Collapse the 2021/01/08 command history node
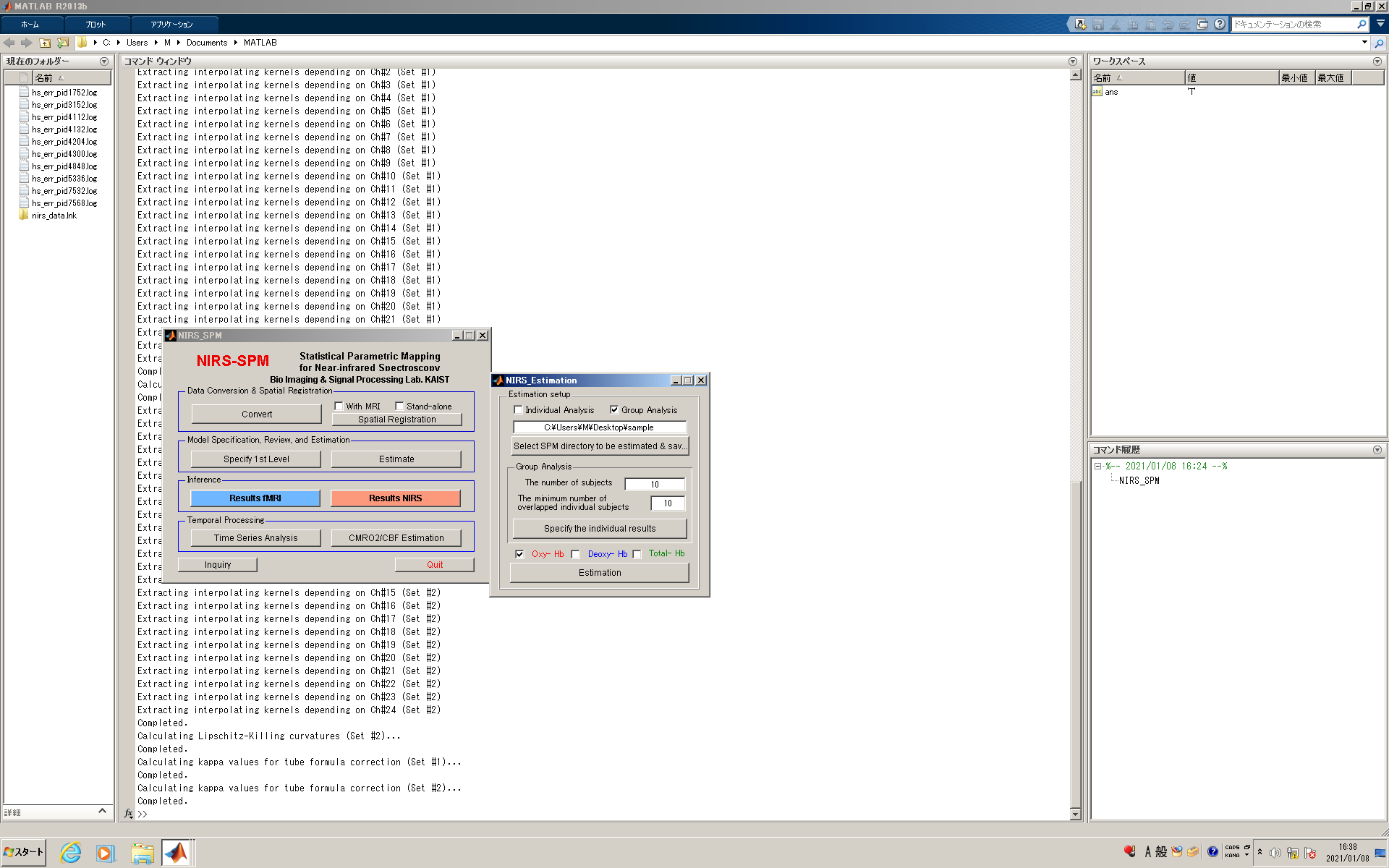Screen dimensions: 1389x868 click(1097, 467)
